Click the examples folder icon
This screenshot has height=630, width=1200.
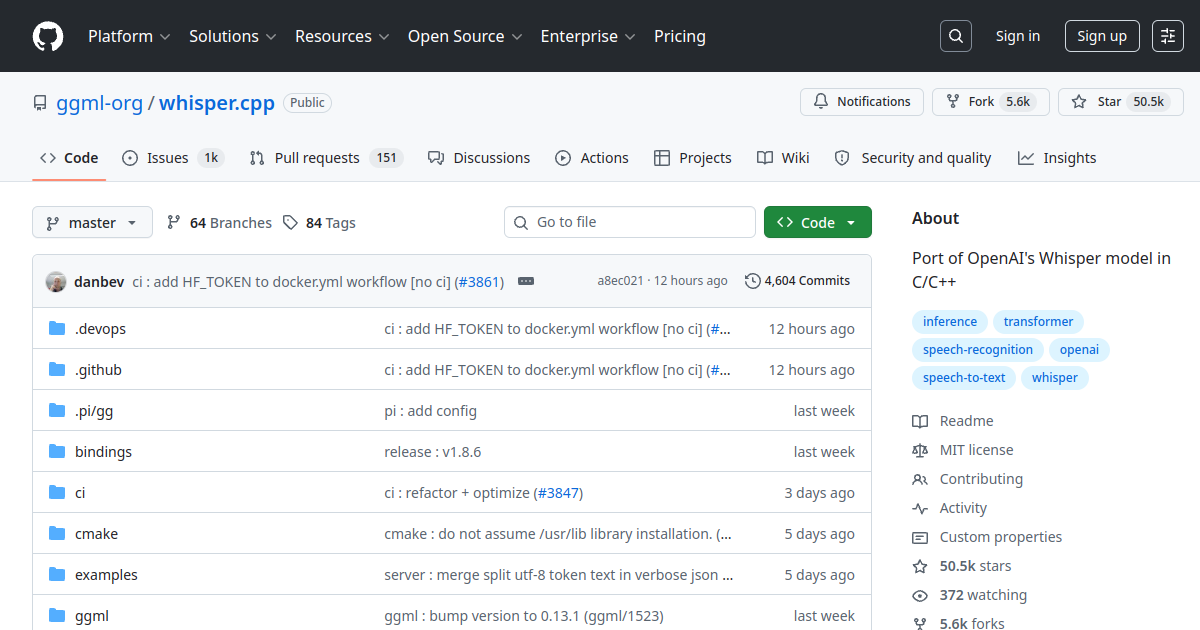pos(57,575)
